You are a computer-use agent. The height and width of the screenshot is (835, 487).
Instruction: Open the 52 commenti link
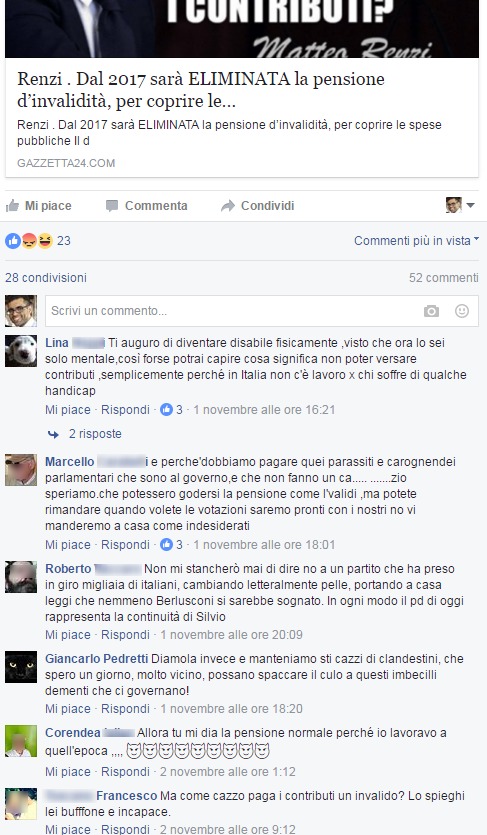tap(443, 277)
